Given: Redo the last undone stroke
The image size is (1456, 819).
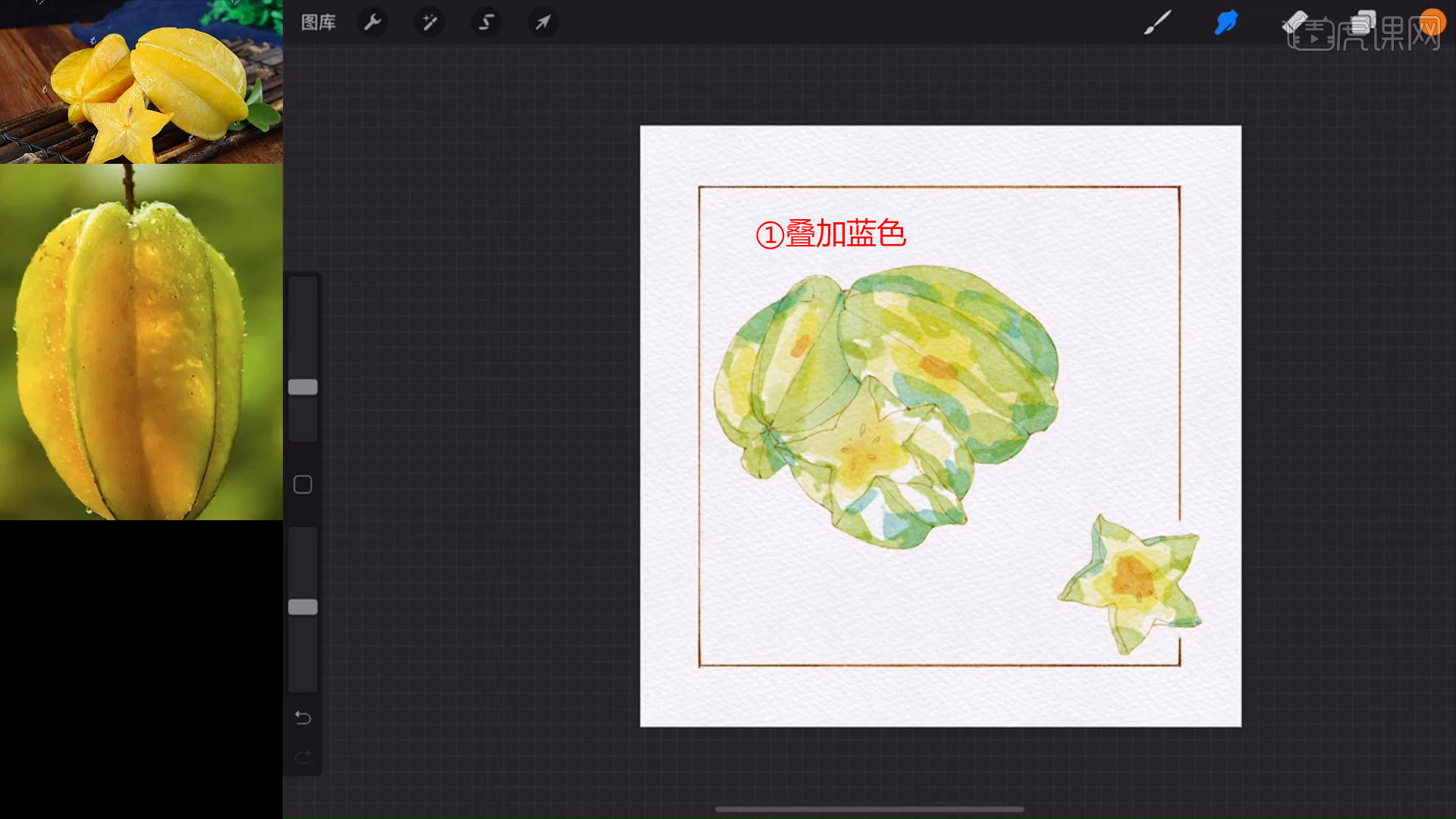Looking at the screenshot, I should click(303, 757).
